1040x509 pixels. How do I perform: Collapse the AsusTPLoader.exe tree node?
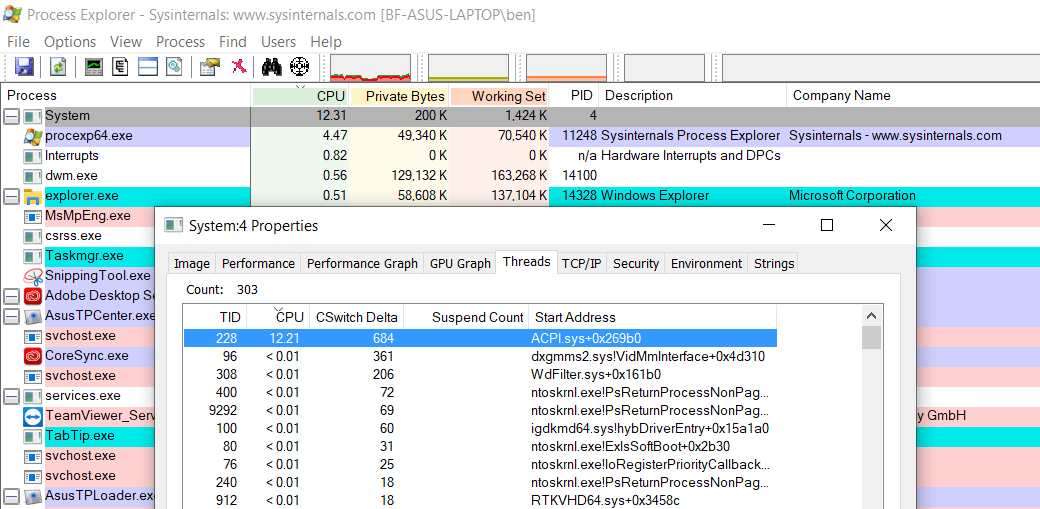click(x=11, y=496)
